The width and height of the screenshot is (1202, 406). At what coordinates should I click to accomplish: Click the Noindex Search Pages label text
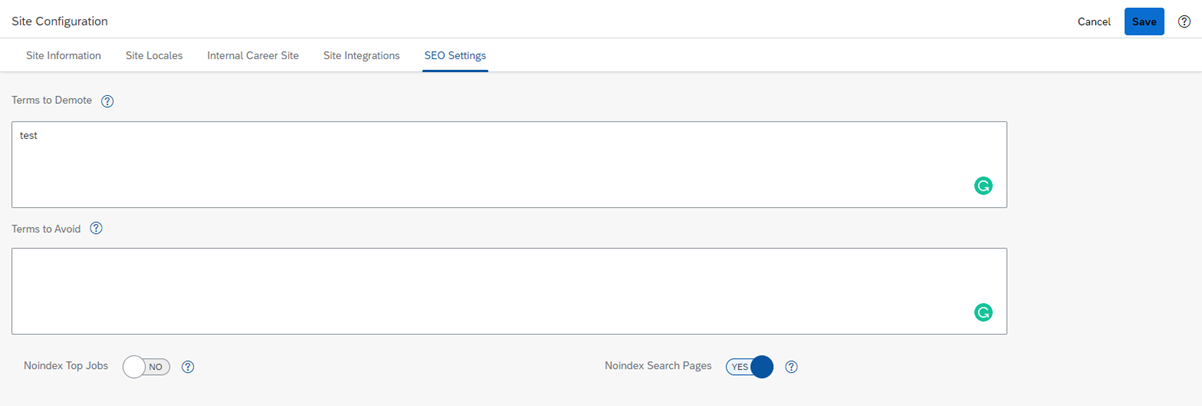click(x=658, y=366)
